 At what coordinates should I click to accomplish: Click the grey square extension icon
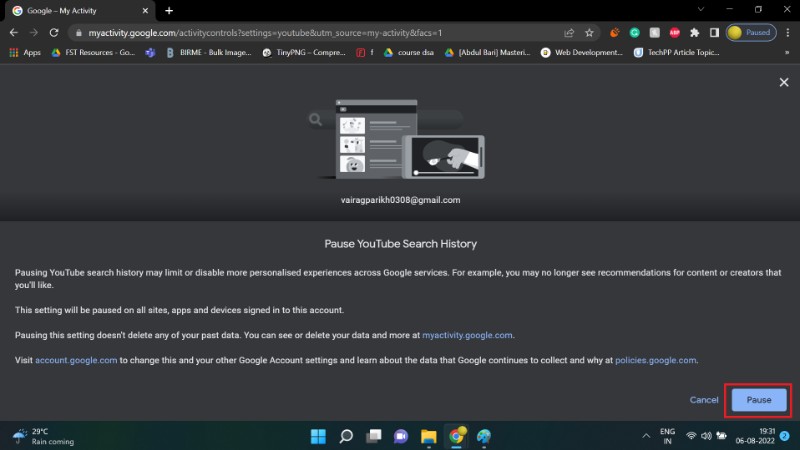pyautogui.click(x=655, y=33)
